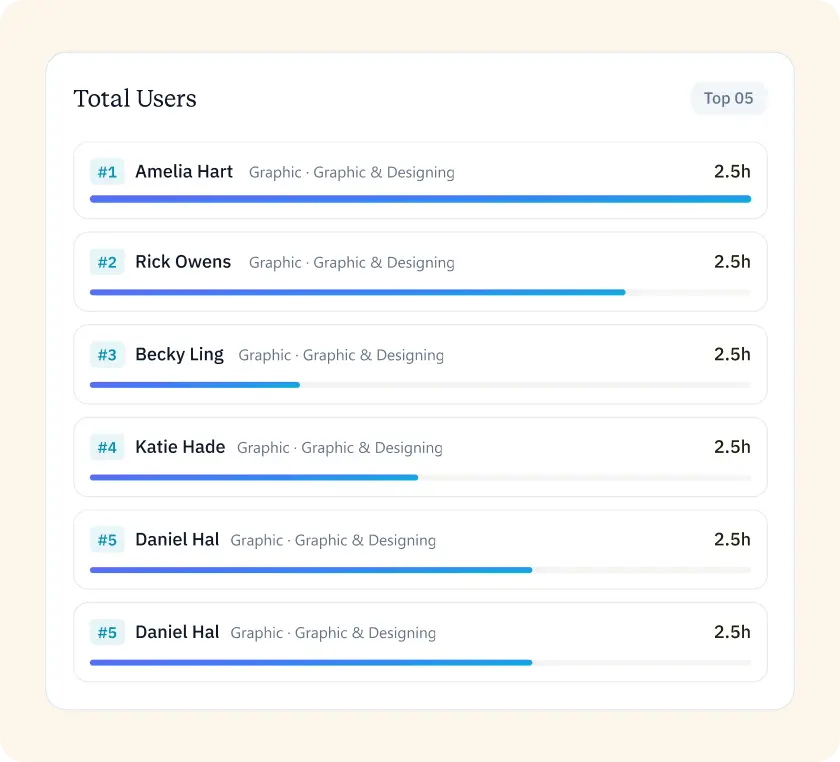The width and height of the screenshot is (840, 762).
Task: Click the #2 rank badge beside Rick Owens
Action: 107,262
